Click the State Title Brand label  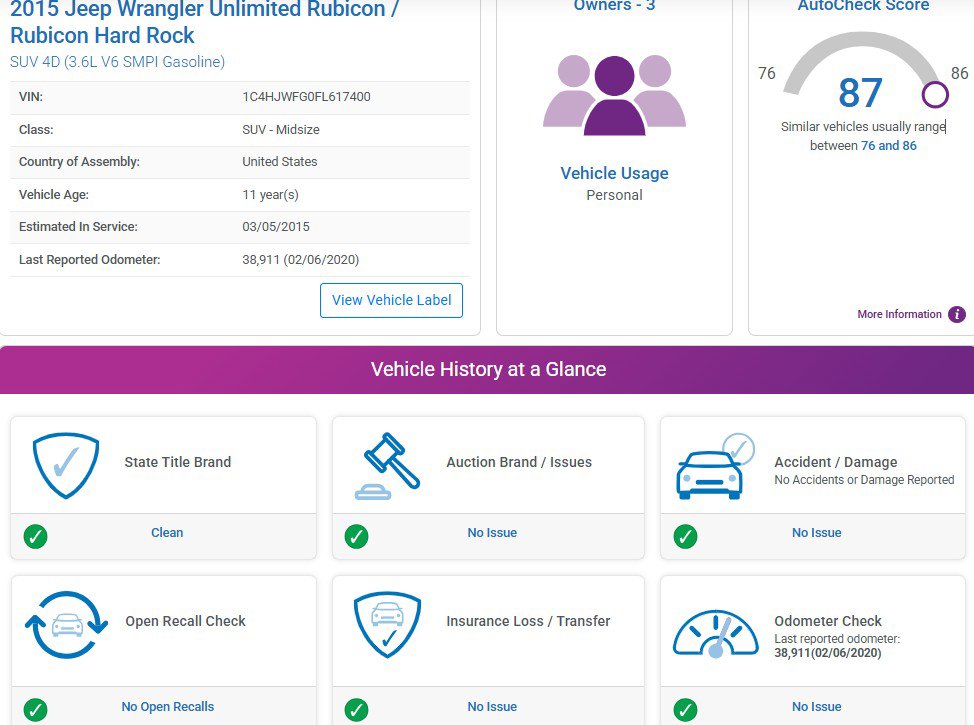[x=178, y=462]
